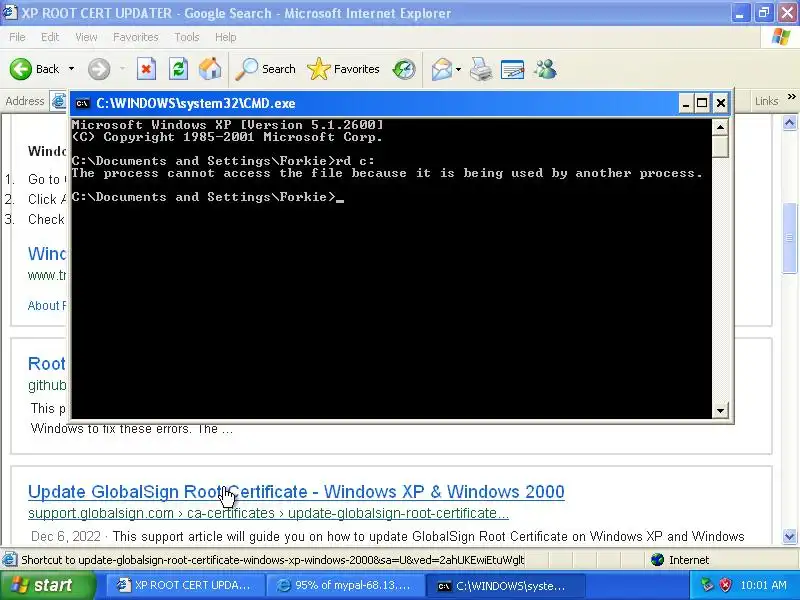The height and width of the screenshot is (600, 800).
Task: Click the process cannot access error line
Action: 387,173
